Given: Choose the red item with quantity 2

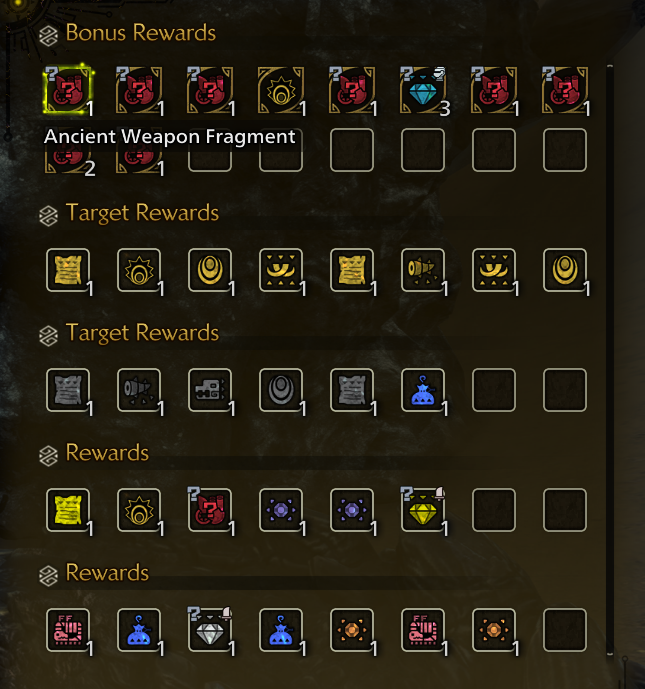Looking at the screenshot, I should pyautogui.click(x=68, y=158).
